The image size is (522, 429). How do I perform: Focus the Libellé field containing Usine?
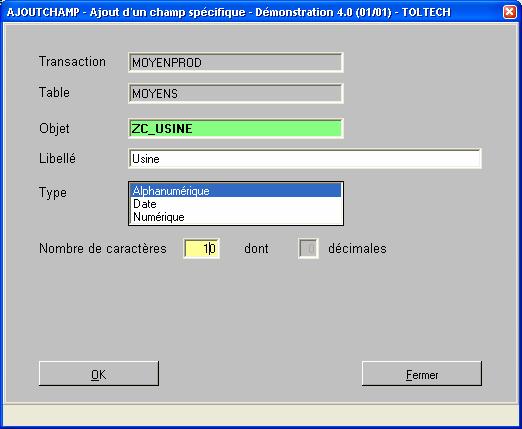pyautogui.click(x=305, y=159)
